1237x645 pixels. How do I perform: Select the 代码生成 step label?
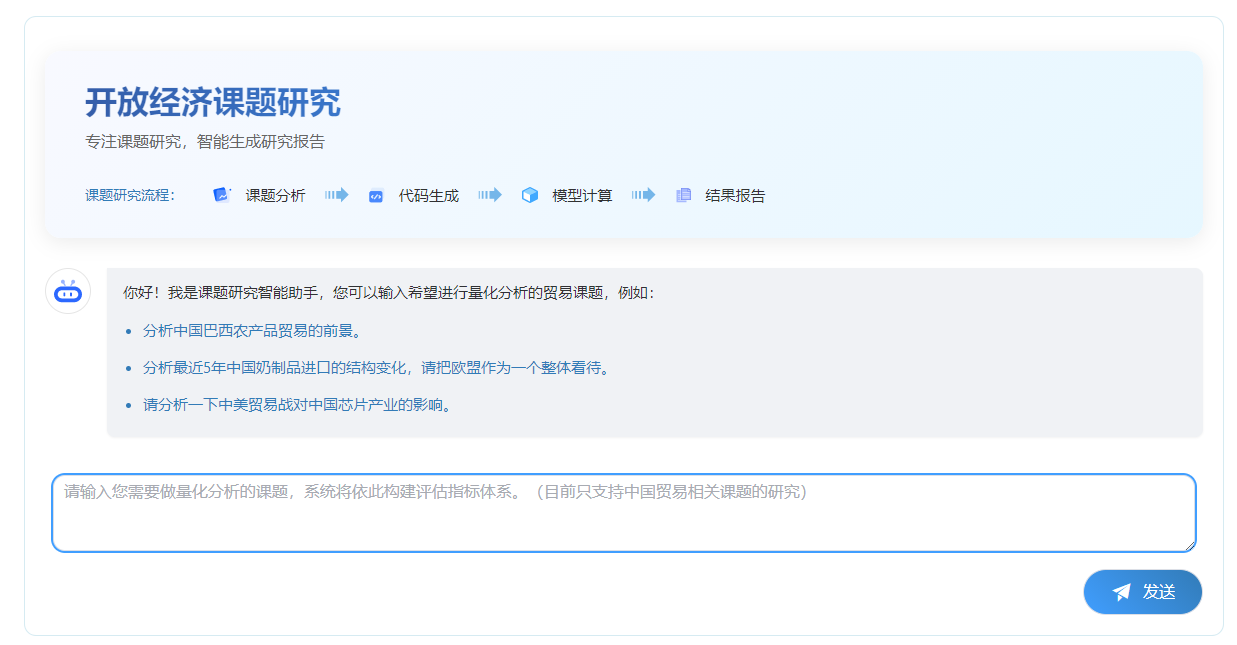pyautogui.click(x=428, y=196)
